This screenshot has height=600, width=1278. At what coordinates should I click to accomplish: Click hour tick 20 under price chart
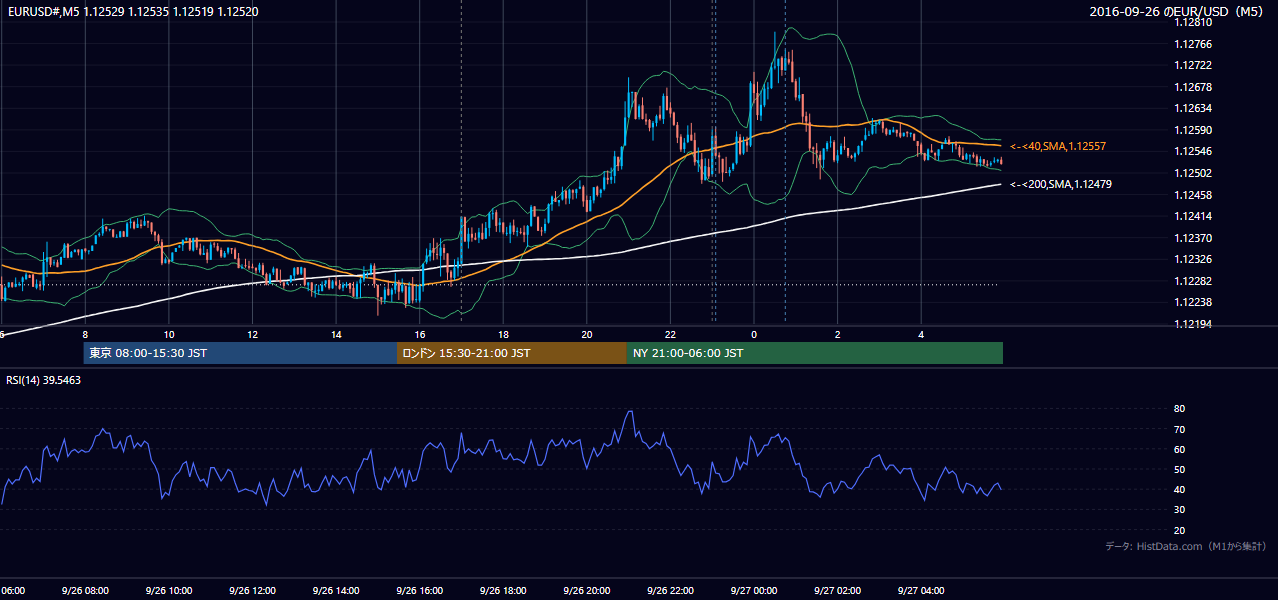tap(587, 334)
